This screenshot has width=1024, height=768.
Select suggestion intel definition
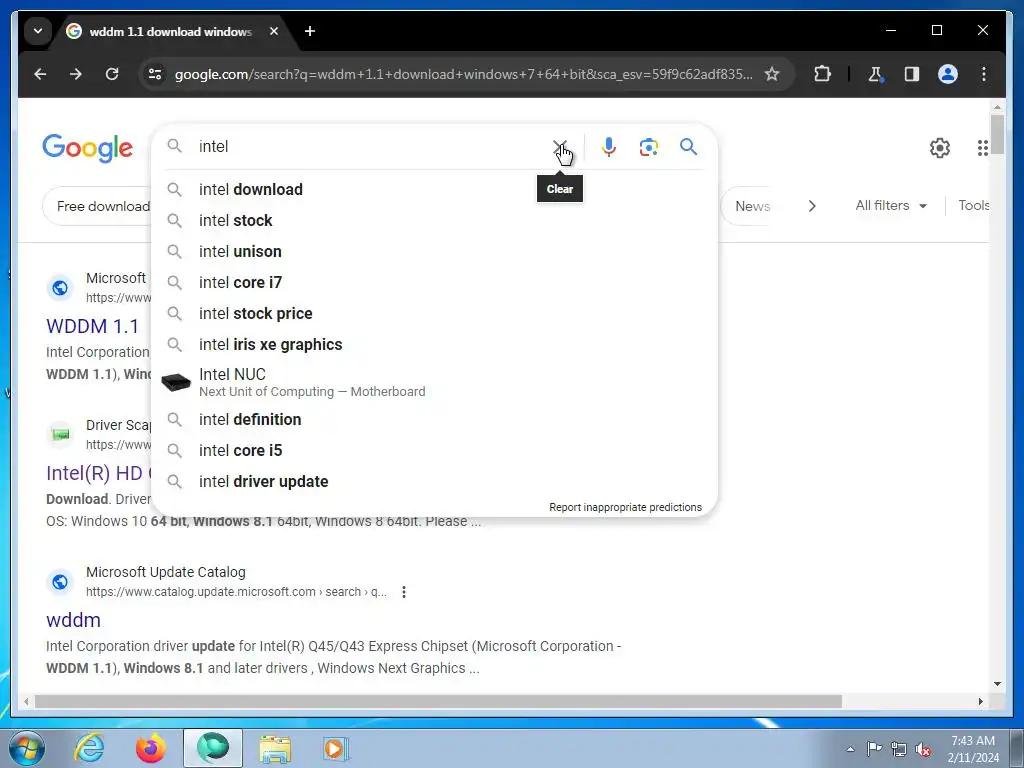tap(434, 419)
